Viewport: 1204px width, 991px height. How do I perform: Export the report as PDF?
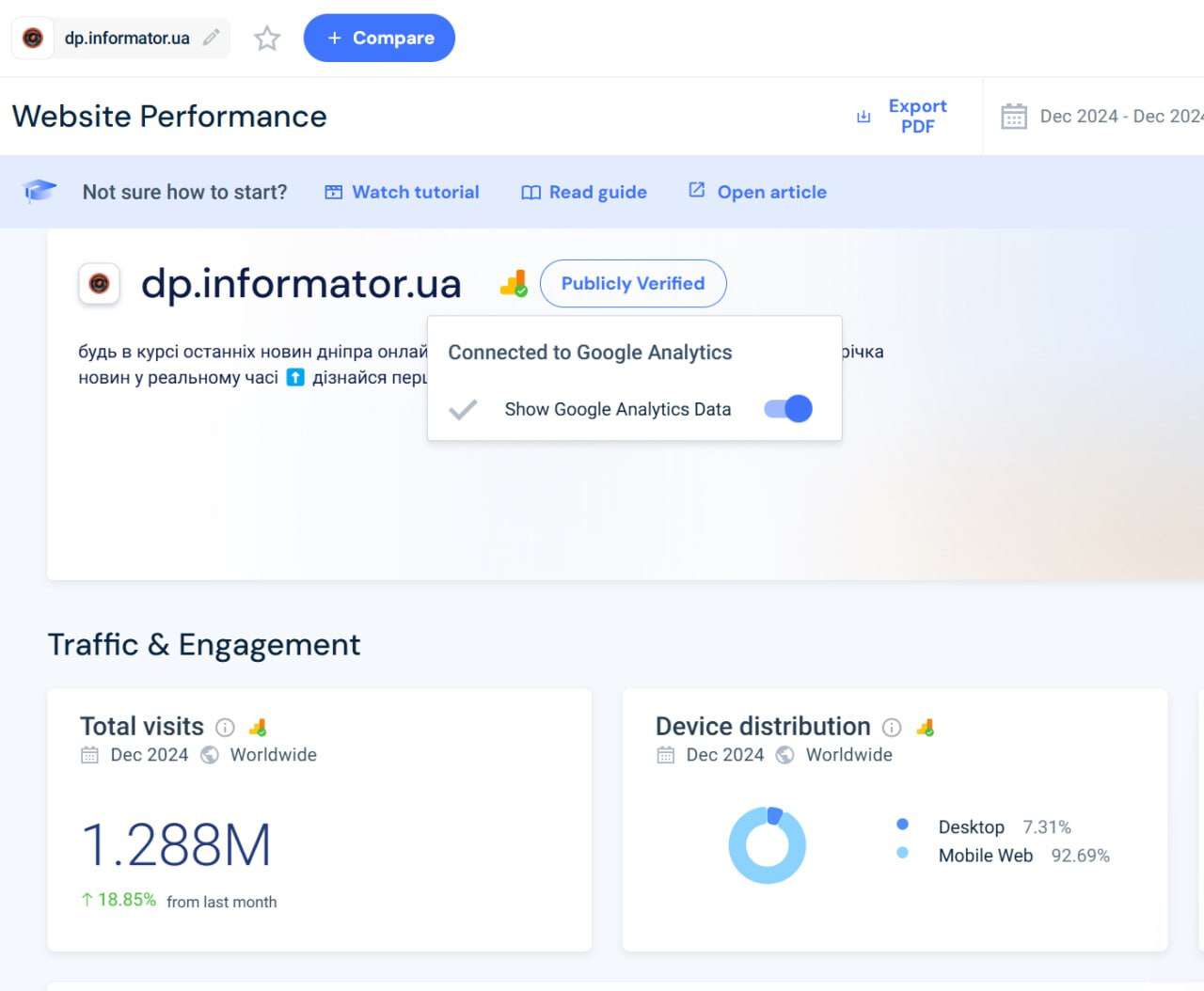coord(917,117)
